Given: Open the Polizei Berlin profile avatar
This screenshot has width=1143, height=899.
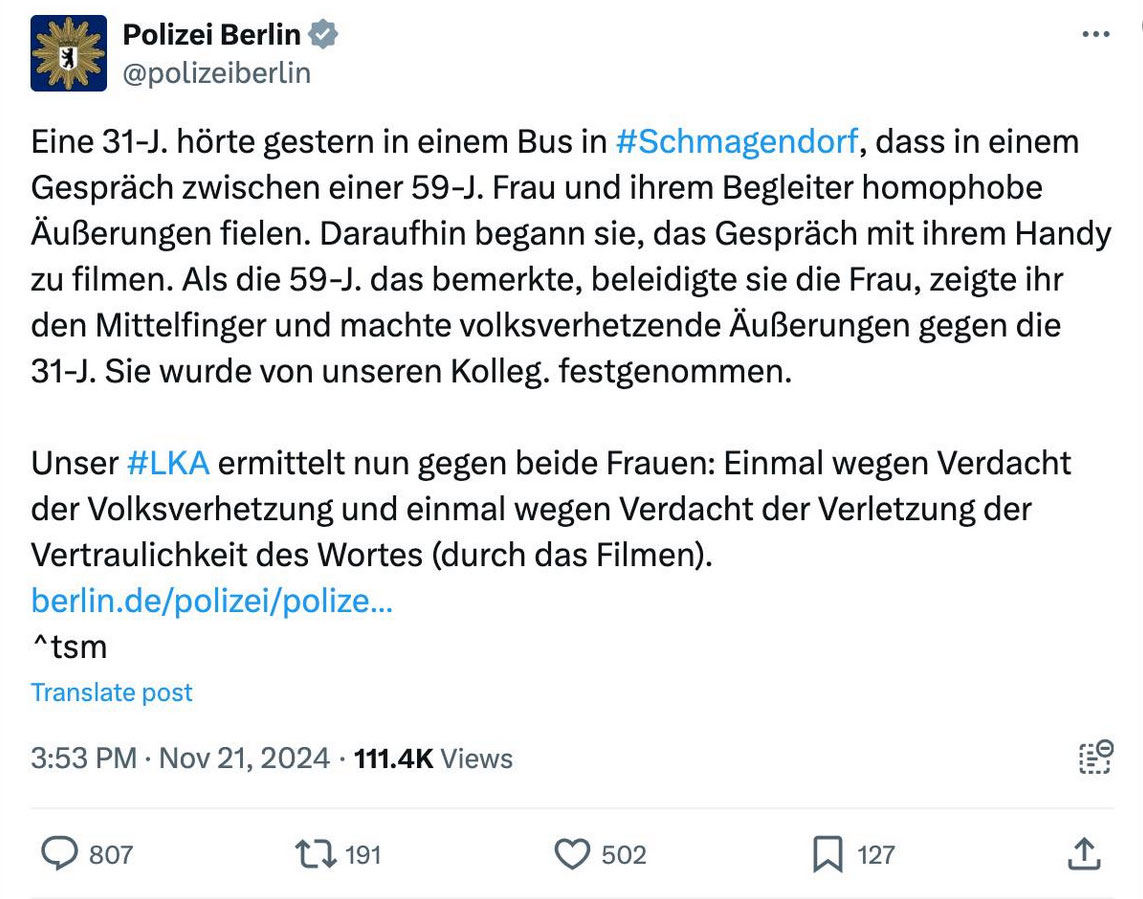Looking at the screenshot, I should [69, 53].
